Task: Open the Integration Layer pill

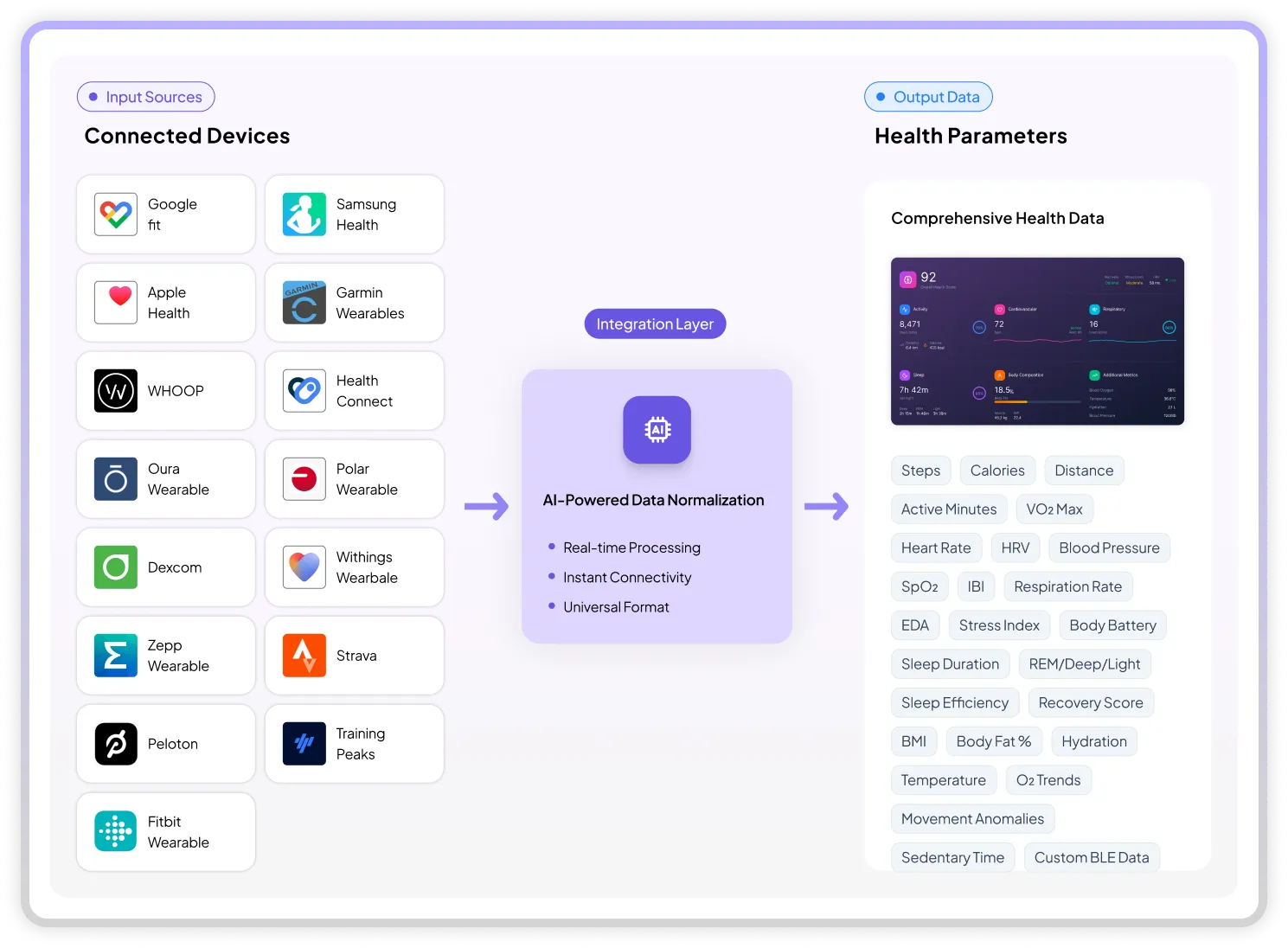Action: (655, 324)
